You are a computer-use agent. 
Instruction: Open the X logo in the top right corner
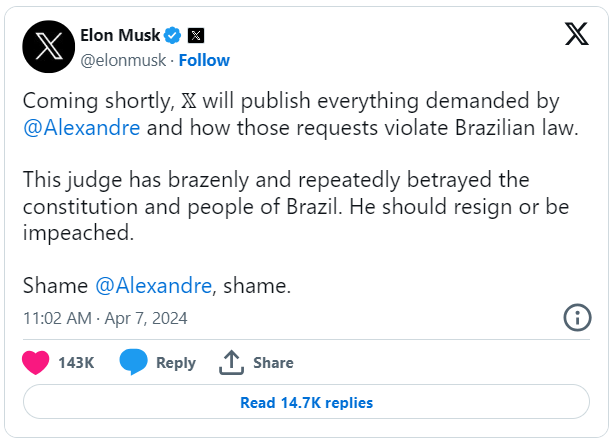pyautogui.click(x=577, y=34)
